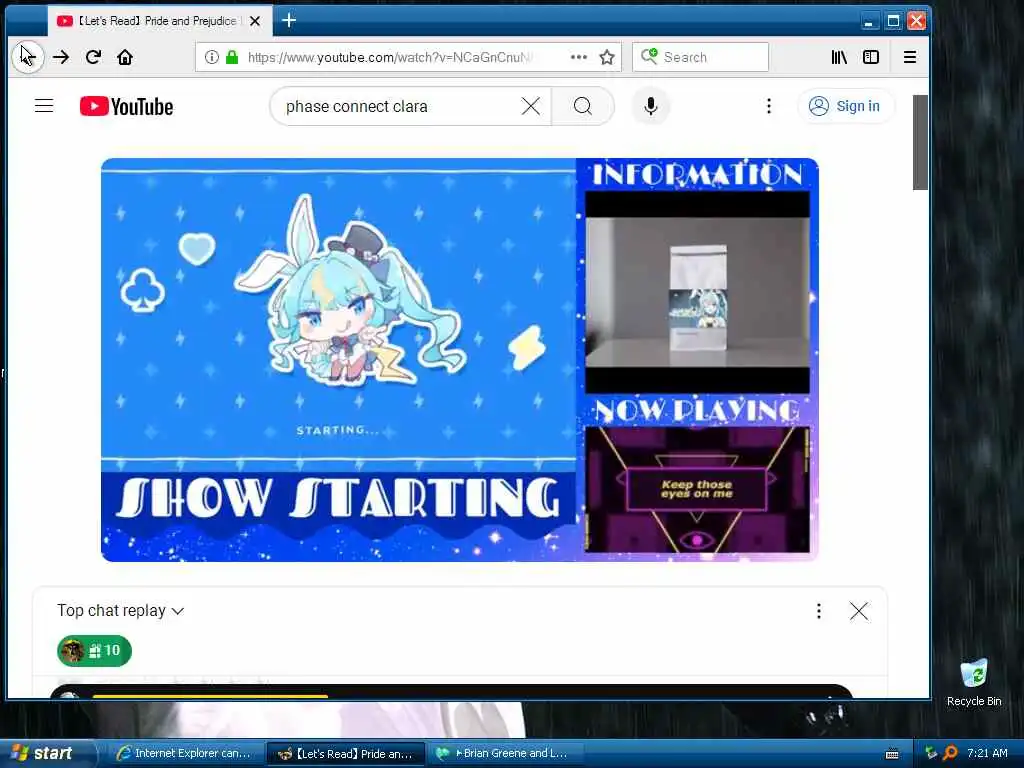Open page actions three-dot menu in address bar
Screen dimensions: 1024x768
point(579,57)
